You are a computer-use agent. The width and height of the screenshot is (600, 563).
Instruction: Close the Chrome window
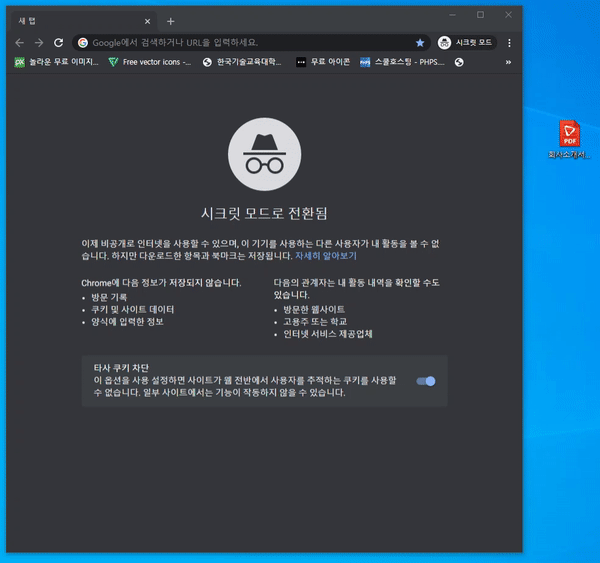coord(508,15)
